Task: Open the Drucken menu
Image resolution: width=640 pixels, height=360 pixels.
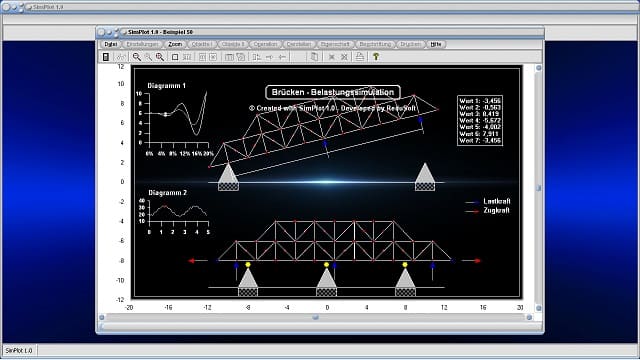Action: click(x=411, y=44)
